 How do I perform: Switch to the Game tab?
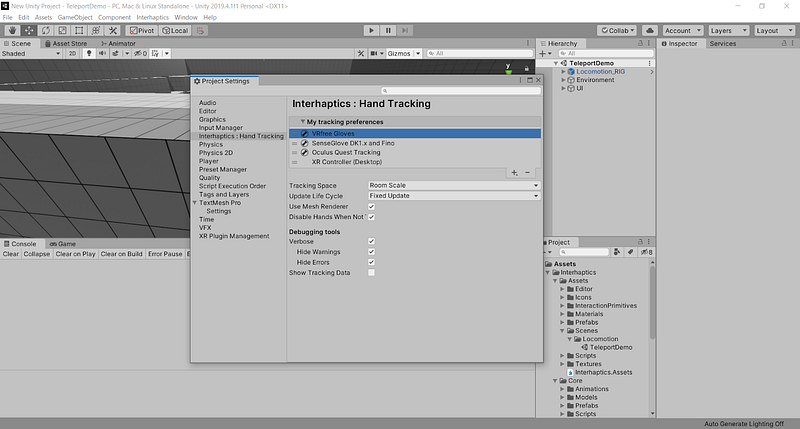pos(63,244)
